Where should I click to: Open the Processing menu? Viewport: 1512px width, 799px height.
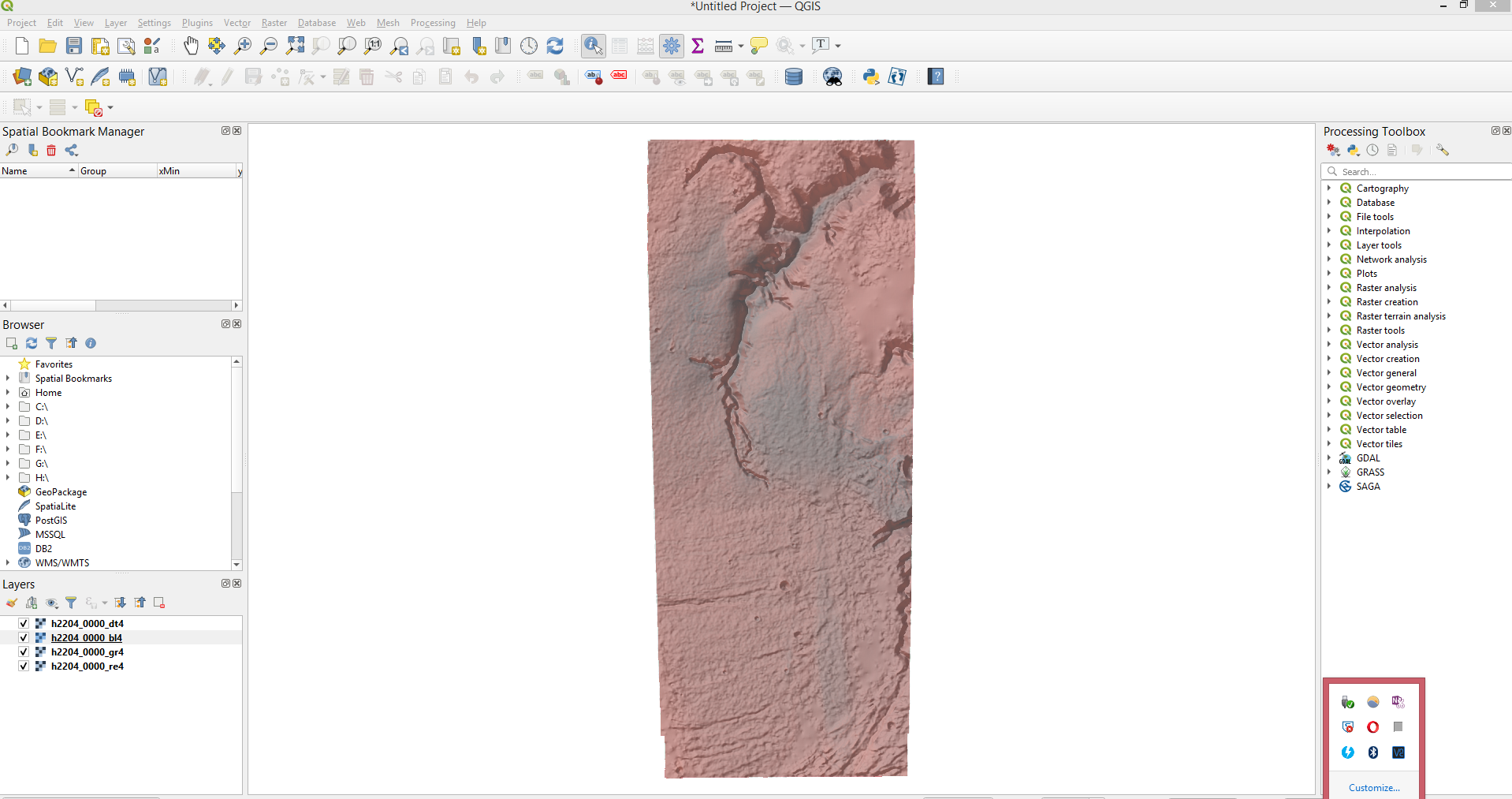pyautogui.click(x=433, y=23)
